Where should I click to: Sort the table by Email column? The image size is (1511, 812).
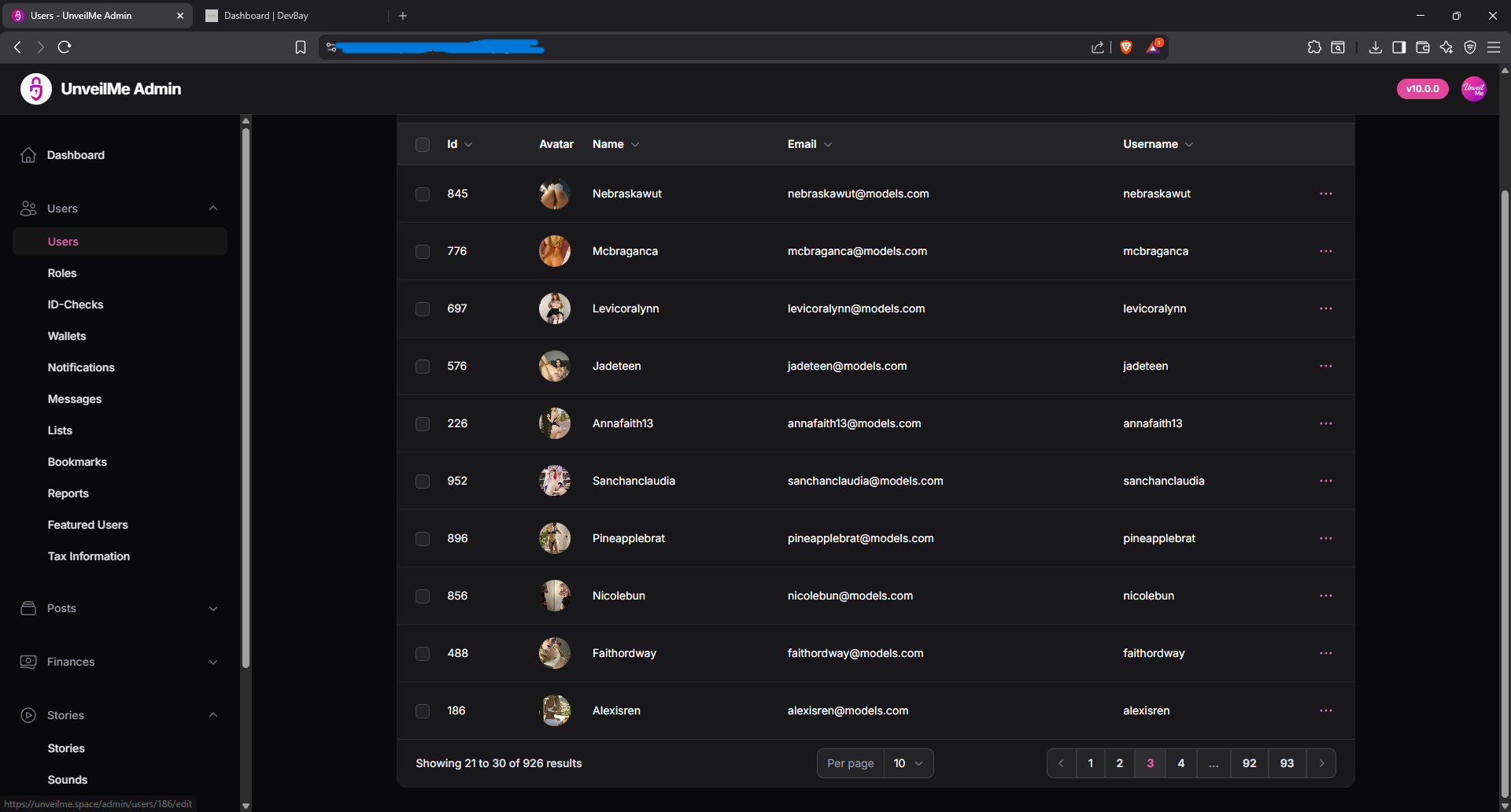coord(808,144)
